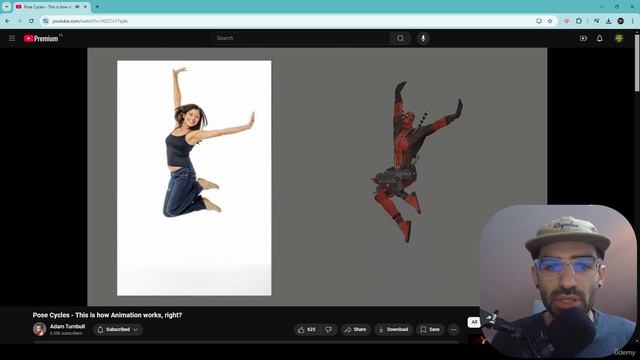640x360 pixels.
Task: Open Adam Turnbull channel avatar
Action: (x=40, y=329)
